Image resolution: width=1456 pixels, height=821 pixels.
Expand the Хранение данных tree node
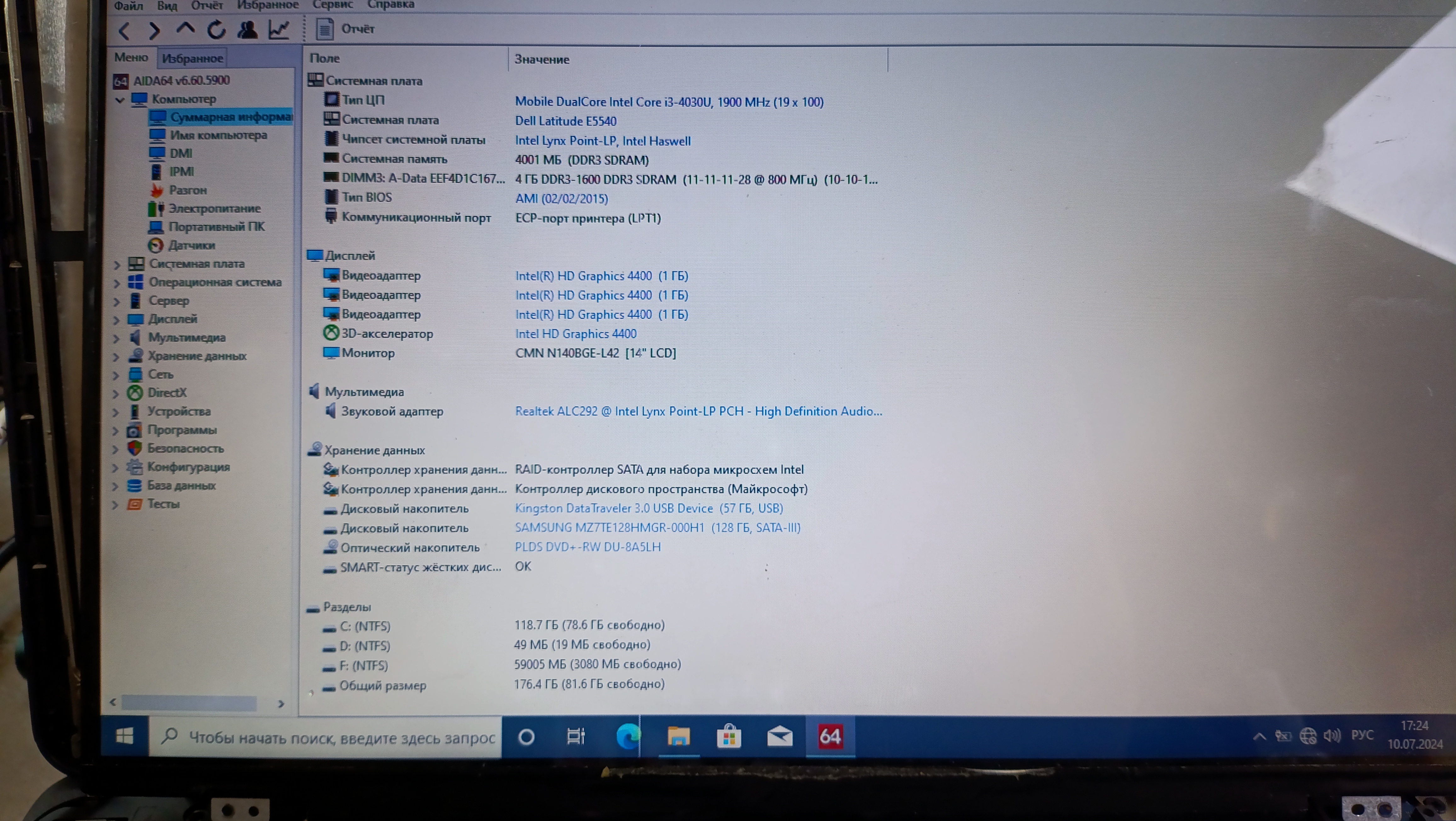pyautogui.click(x=116, y=357)
